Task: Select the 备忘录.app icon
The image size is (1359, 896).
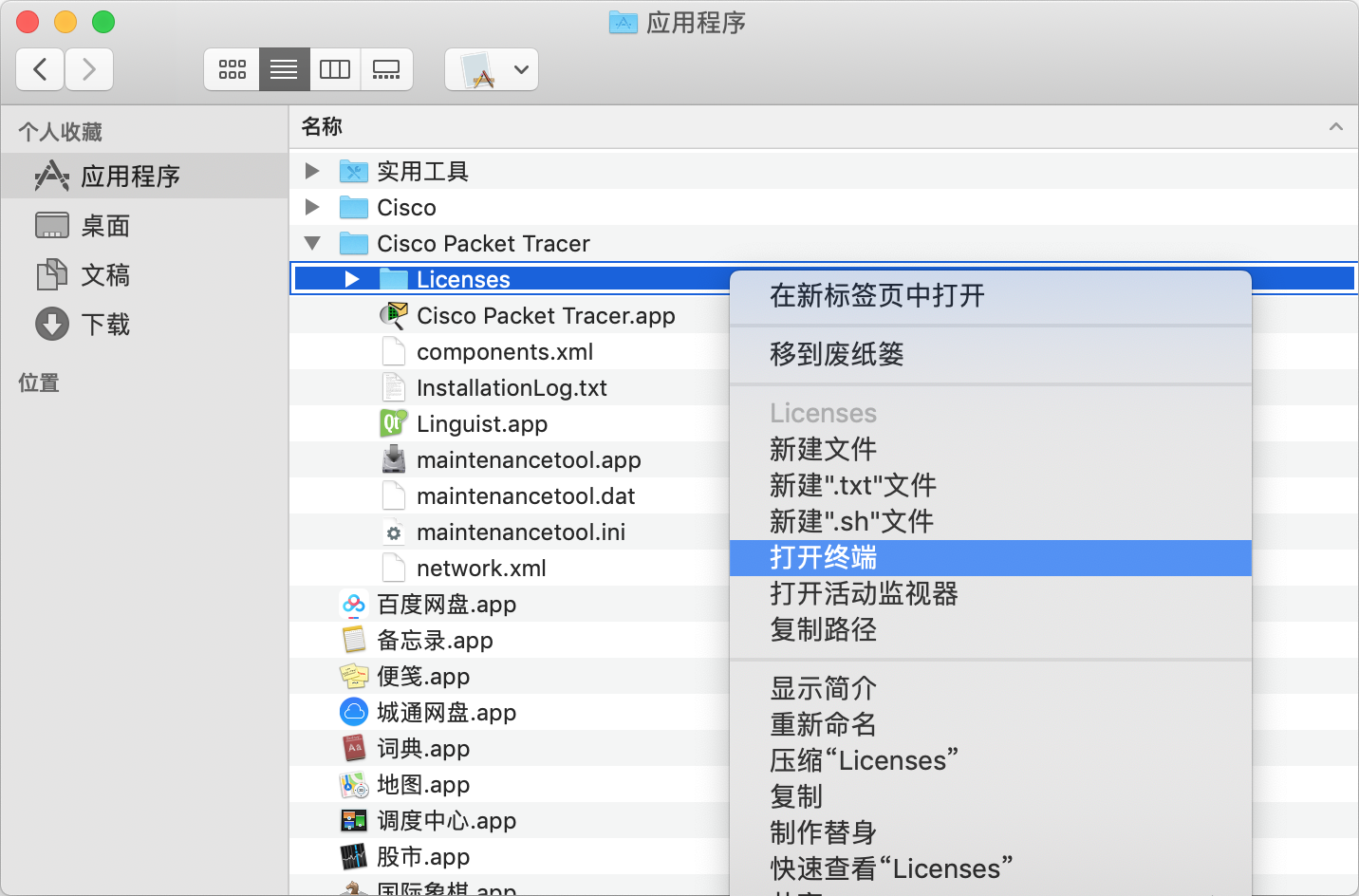Action: click(x=354, y=640)
